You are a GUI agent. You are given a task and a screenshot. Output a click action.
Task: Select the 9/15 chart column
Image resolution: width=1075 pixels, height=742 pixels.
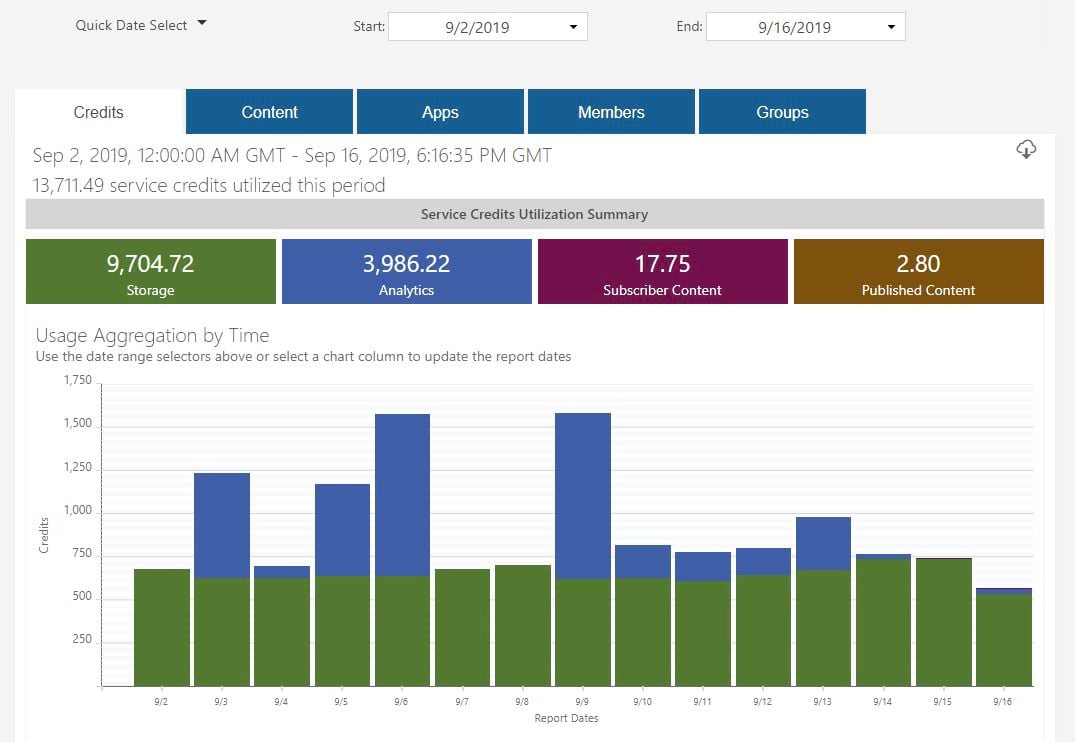pos(944,622)
